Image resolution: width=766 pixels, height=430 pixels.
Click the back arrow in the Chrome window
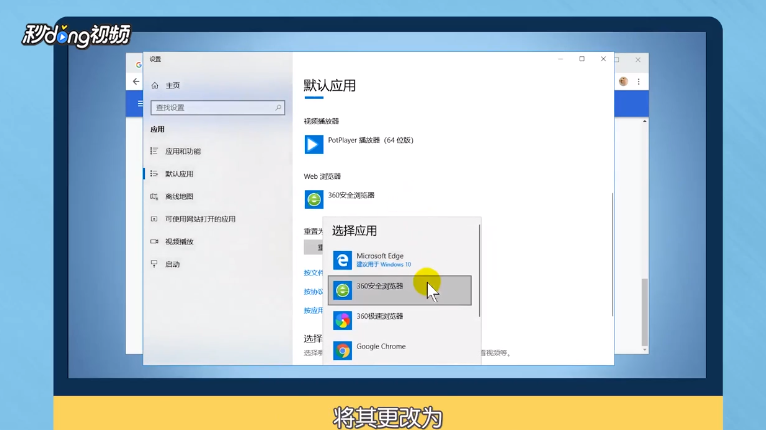(x=136, y=82)
